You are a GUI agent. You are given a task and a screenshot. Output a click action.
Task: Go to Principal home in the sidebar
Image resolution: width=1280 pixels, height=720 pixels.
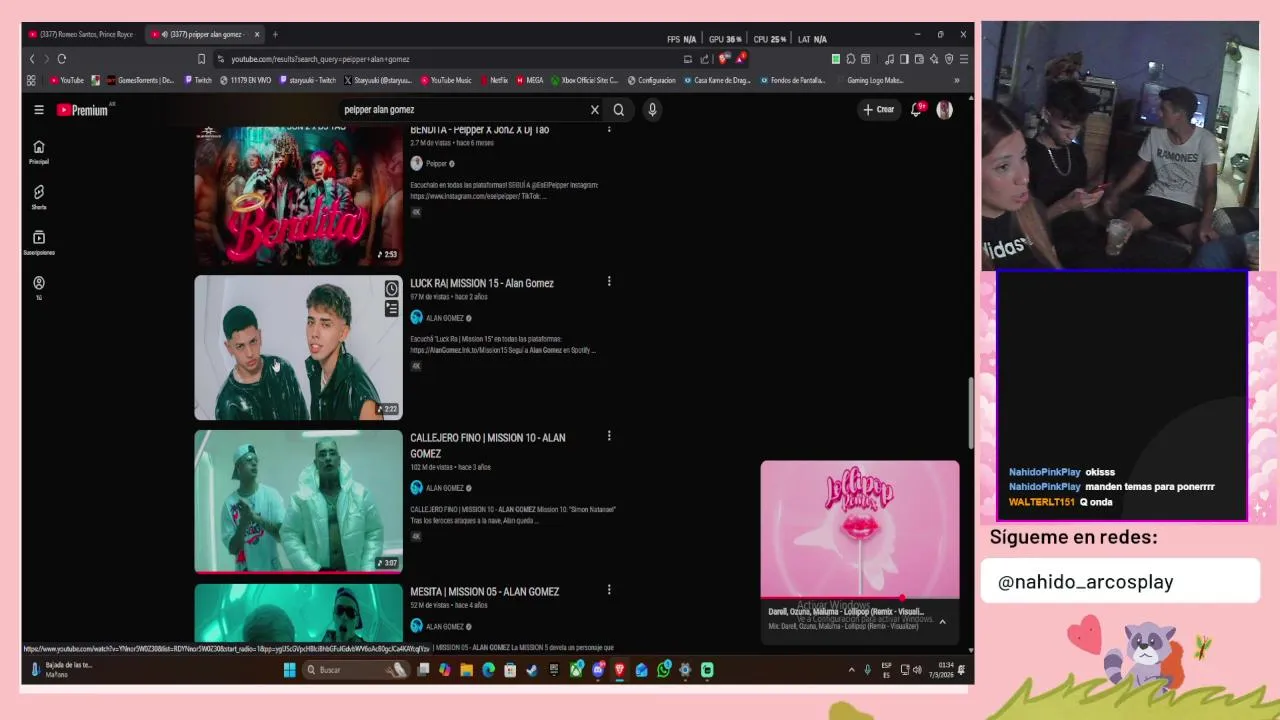click(39, 151)
